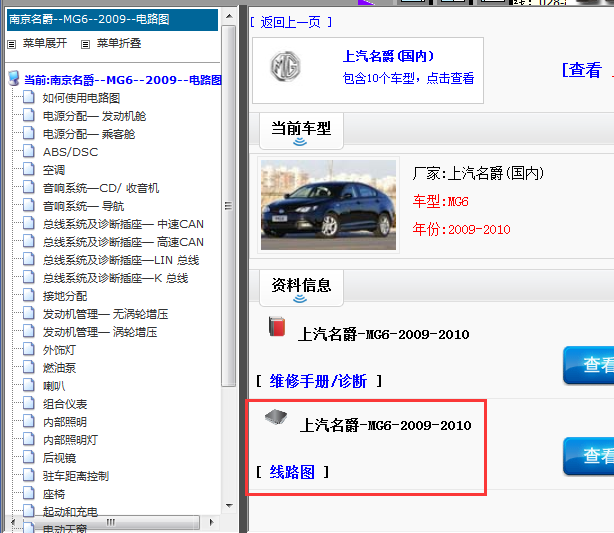The width and height of the screenshot is (614, 533).
Task: Click page icon next to 发动机管理—无涡轮增压
Action: tap(29, 313)
